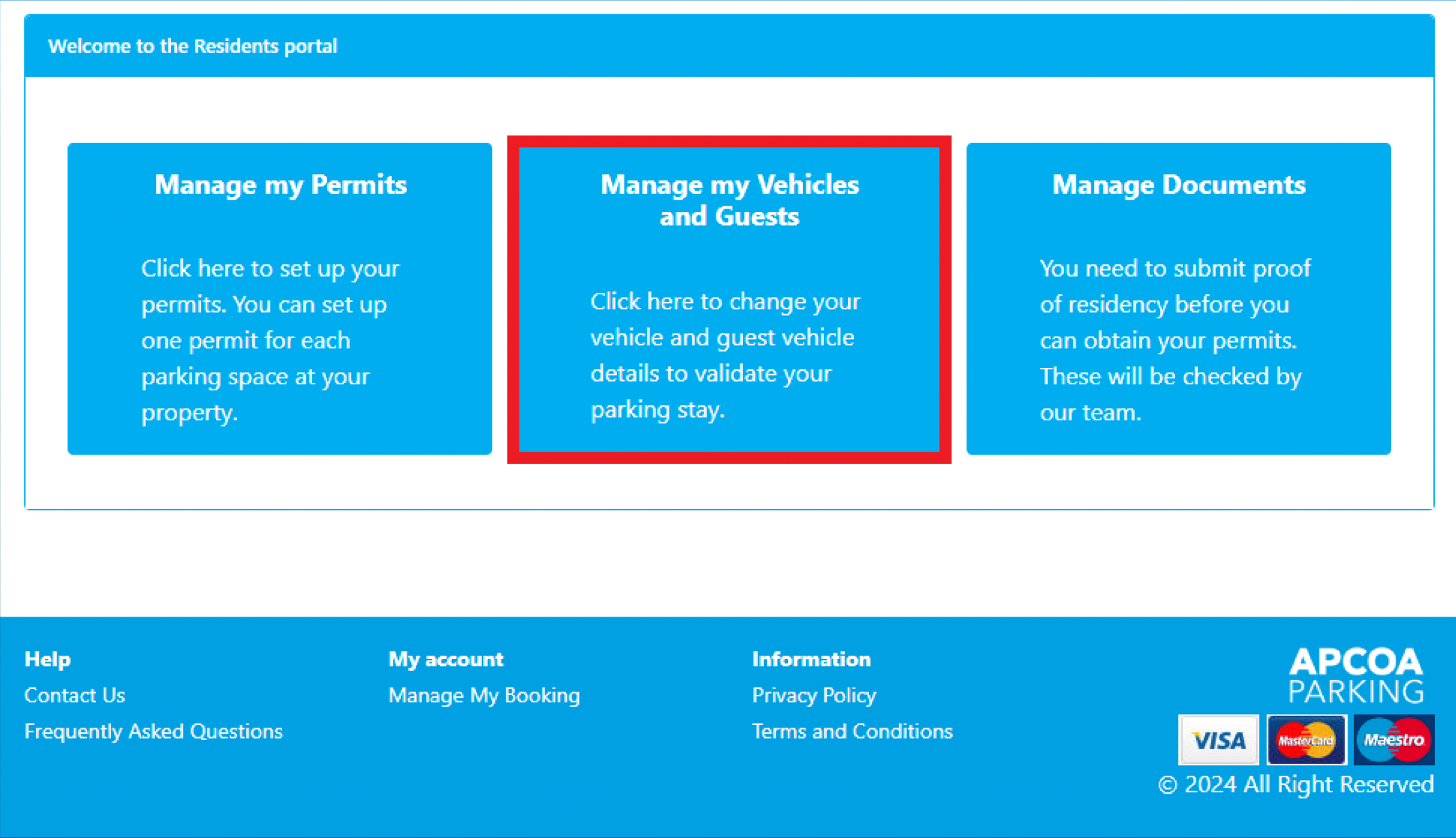Viewport: 1456px width, 838px height.
Task: Go to Manage My Booking link
Action: pos(484,695)
